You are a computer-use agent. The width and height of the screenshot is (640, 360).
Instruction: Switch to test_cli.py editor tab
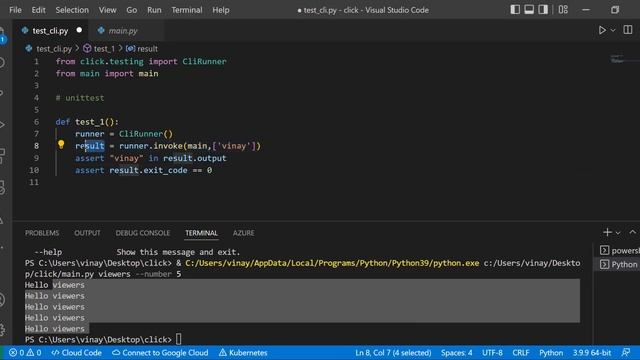click(x=50, y=31)
